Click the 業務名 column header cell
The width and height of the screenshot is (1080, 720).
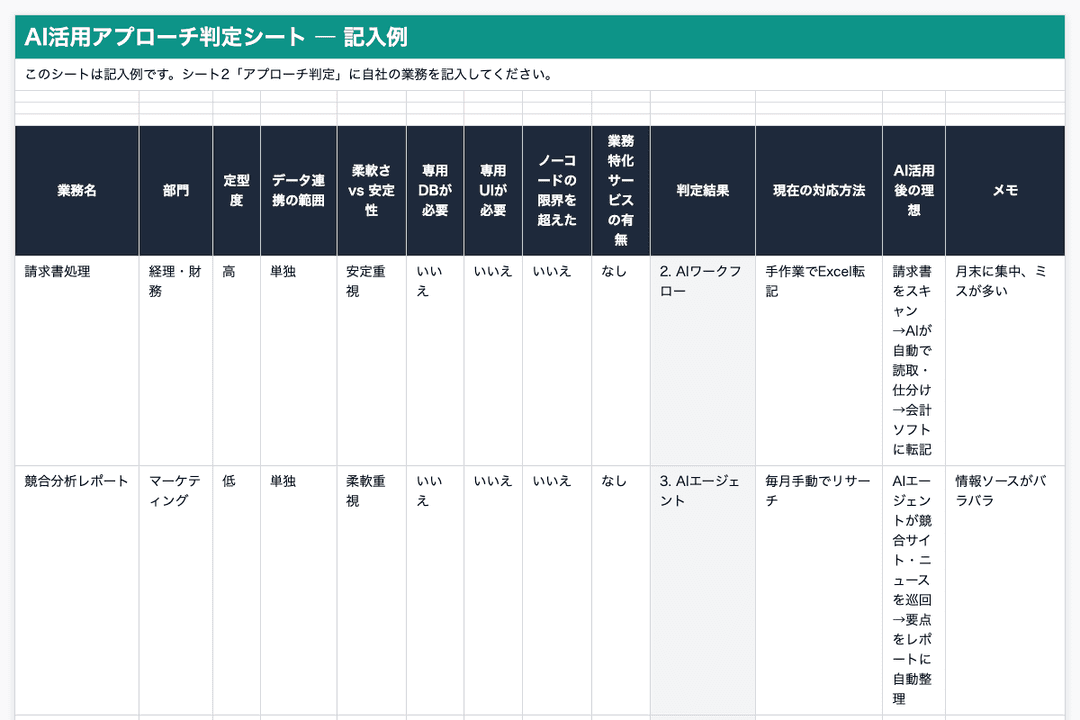tap(75, 190)
